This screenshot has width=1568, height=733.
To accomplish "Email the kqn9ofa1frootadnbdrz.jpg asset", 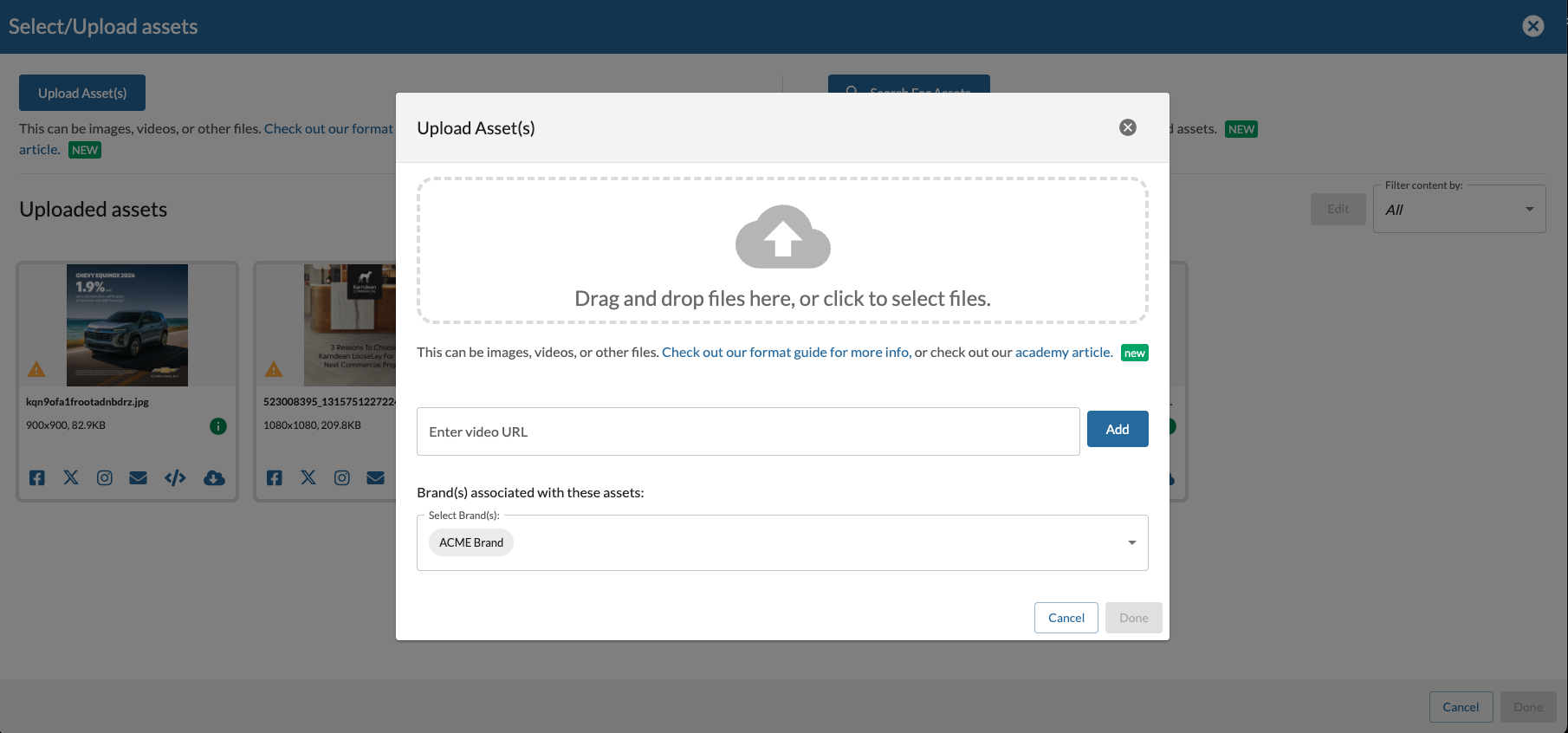I will click(x=138, y=478).
